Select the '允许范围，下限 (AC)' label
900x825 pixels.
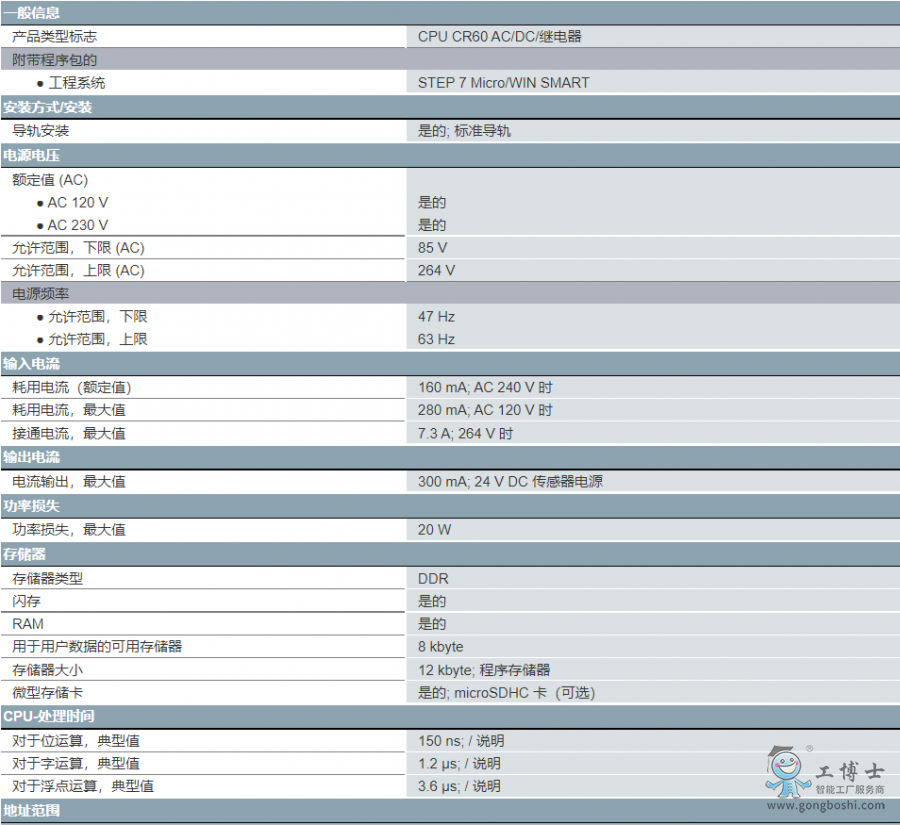(78, 248)
